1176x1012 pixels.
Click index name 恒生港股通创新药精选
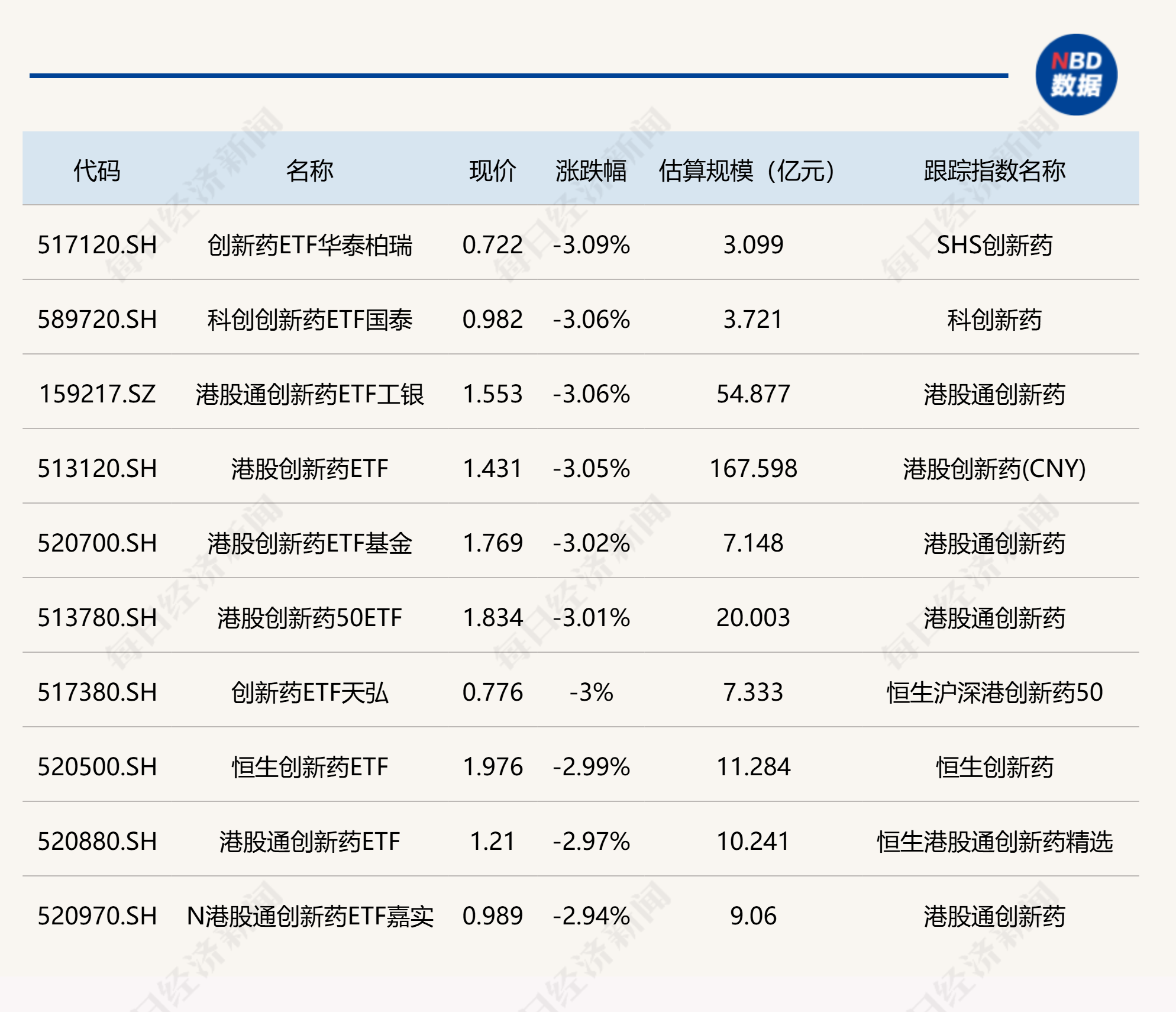[994, 842]
